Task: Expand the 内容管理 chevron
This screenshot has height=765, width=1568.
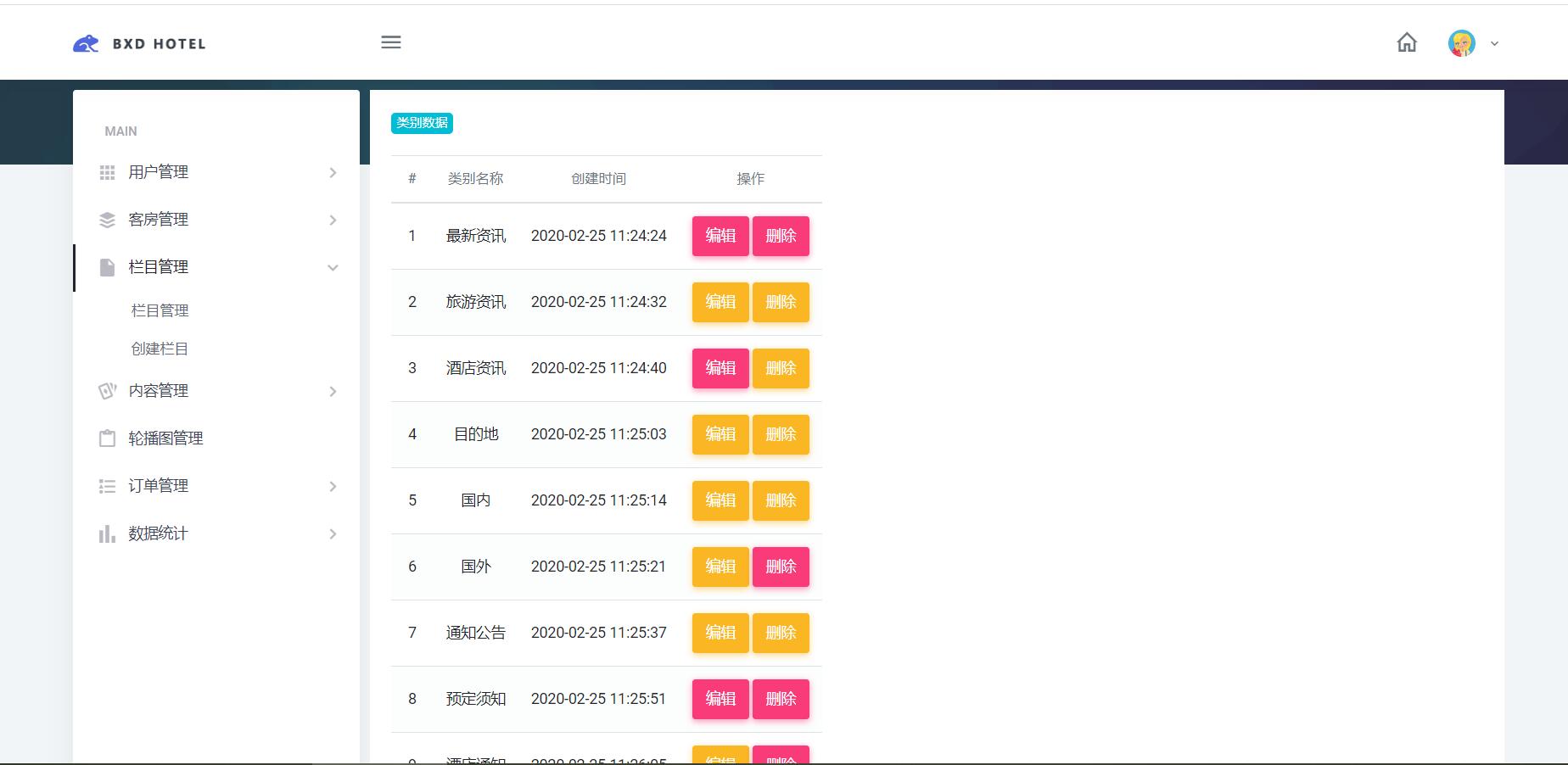Action: pyautogui.click(x=333, y=392)
